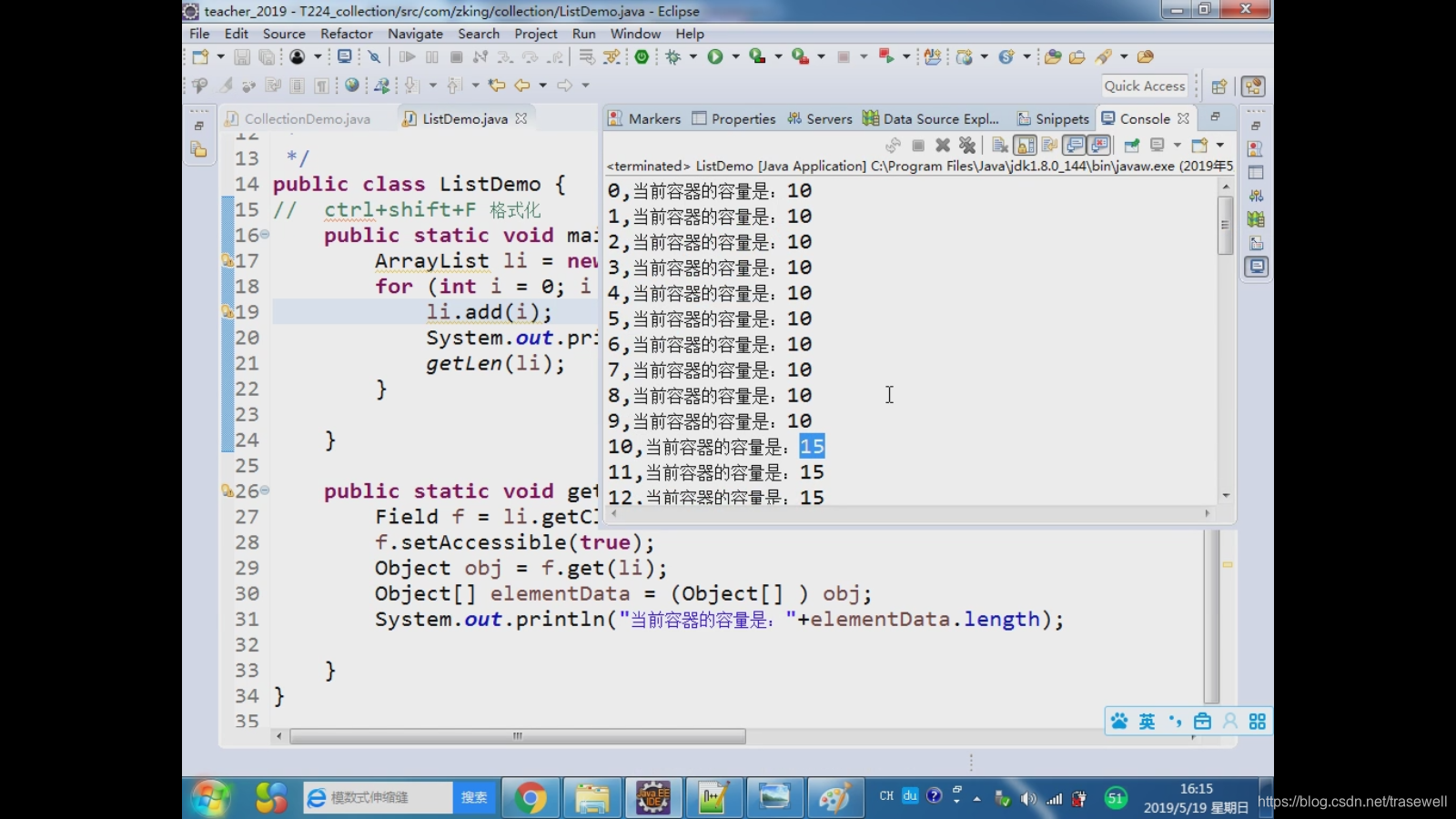Click the taskbar search button 搜索

473,797
